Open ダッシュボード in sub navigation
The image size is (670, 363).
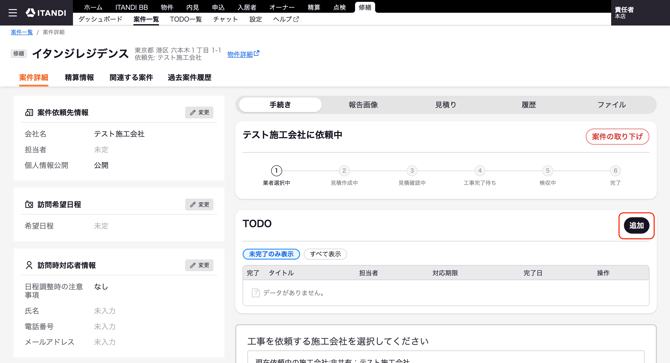(100, 19)
